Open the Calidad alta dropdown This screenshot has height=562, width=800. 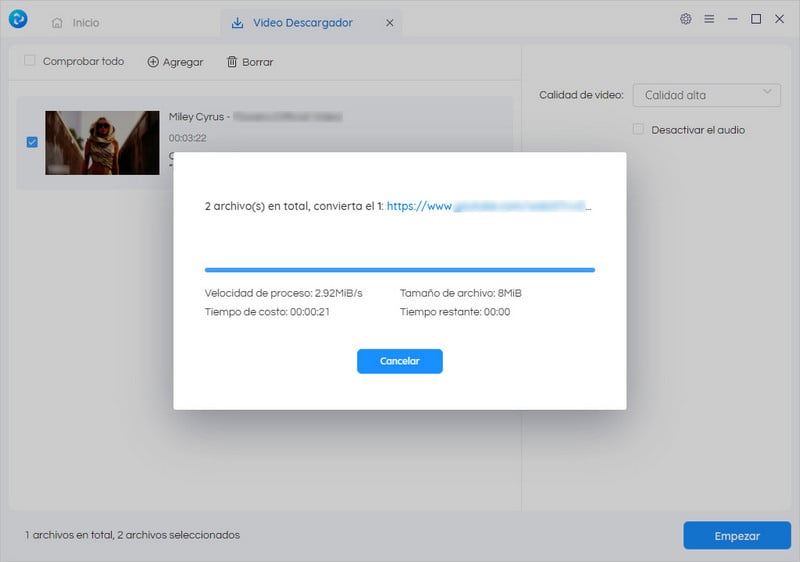click(707, 95)
